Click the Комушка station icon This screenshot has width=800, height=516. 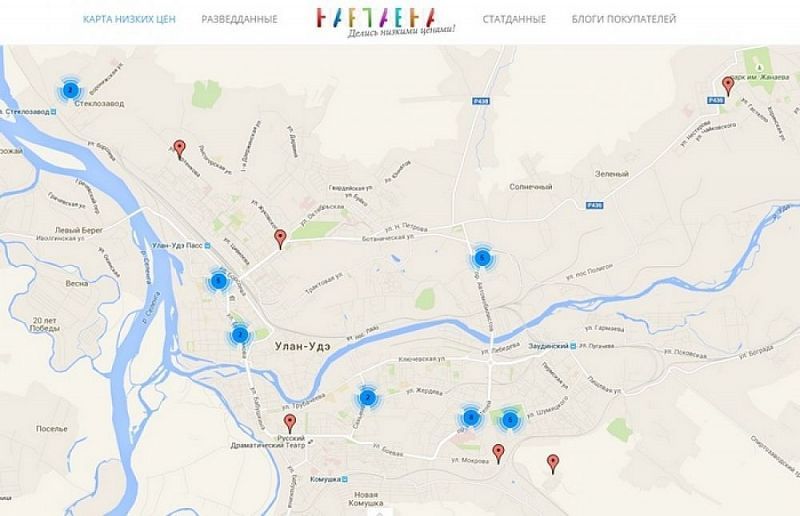[x=345, y=480]
